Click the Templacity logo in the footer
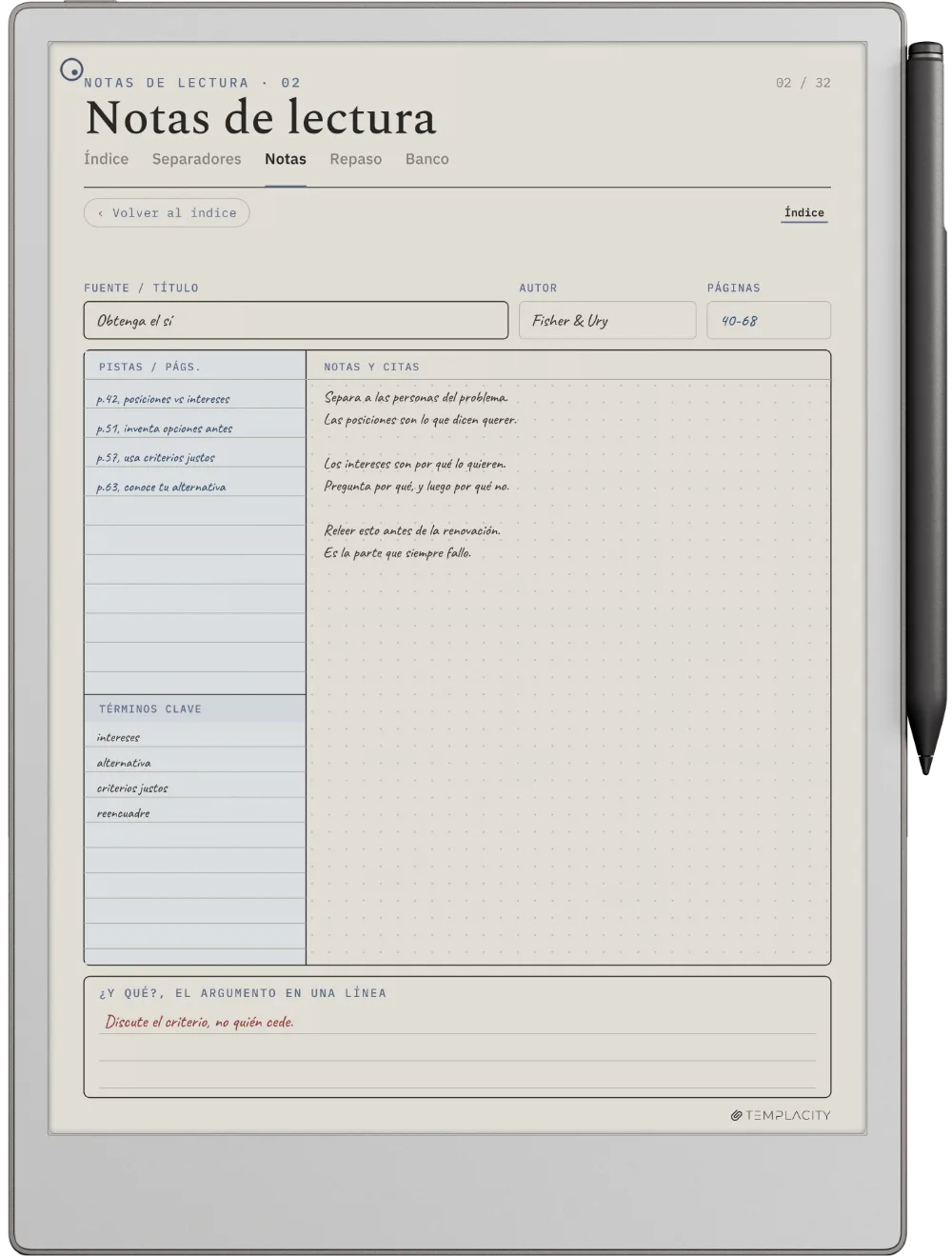Viewport: 952px width, 1256px height. pyautogui.click(x=781, y=1115)
